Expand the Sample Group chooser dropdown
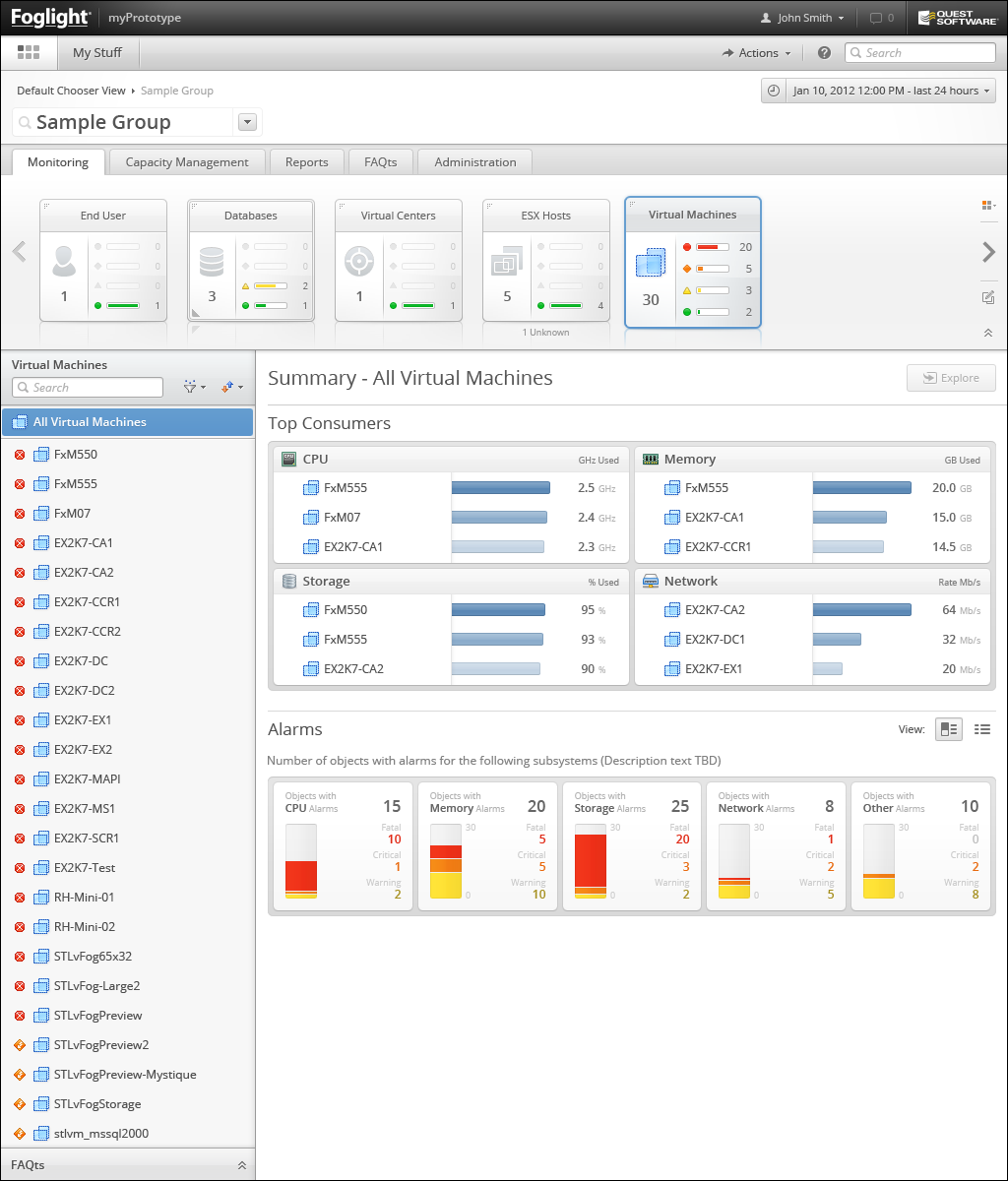 [x=247, y=122]
